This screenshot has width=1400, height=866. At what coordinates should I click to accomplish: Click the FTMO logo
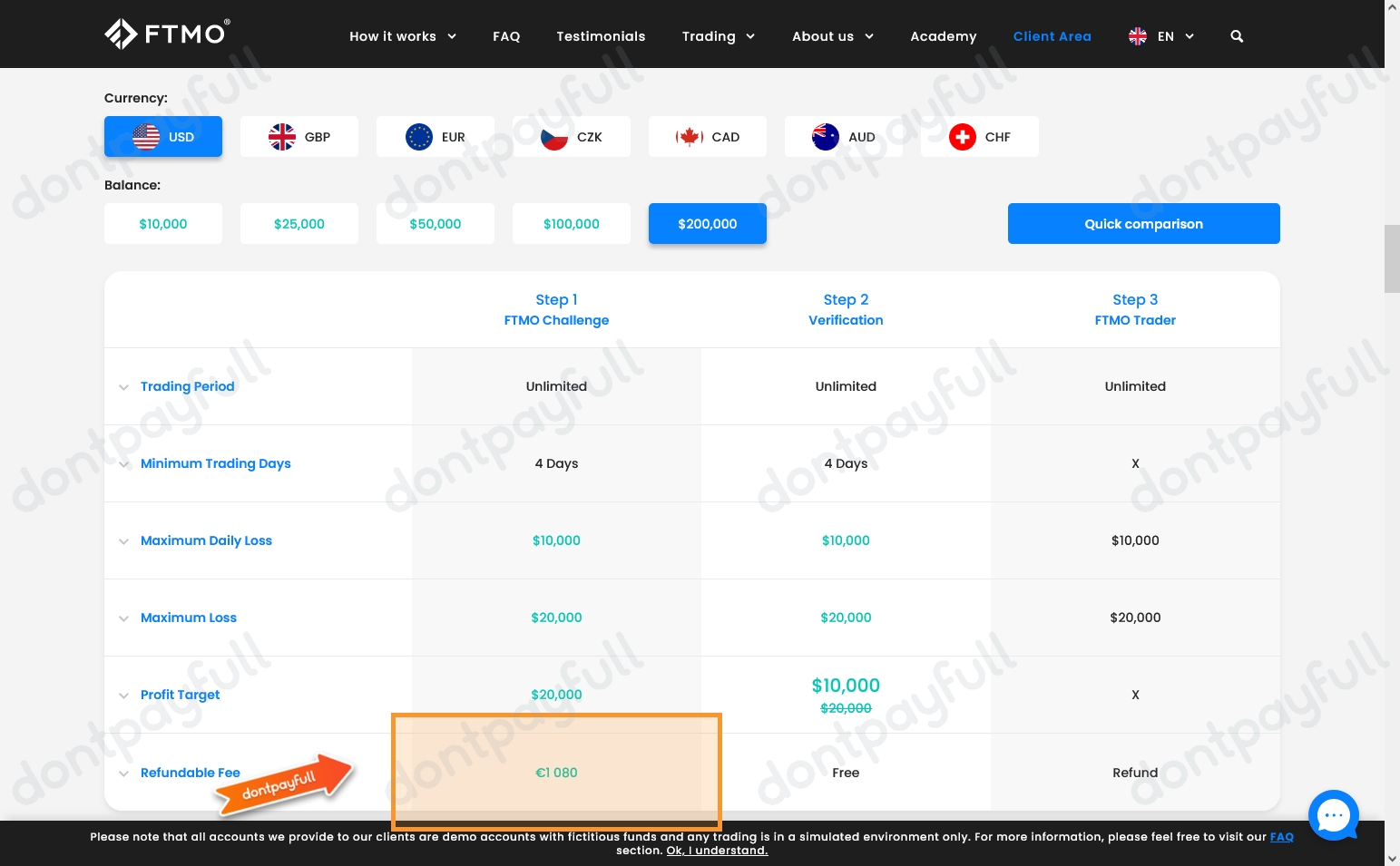pos(167,34)
